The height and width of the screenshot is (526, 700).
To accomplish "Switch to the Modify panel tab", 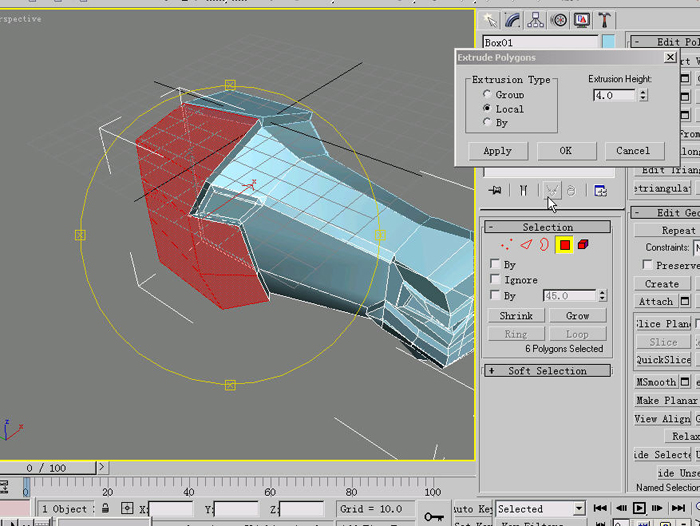I will point(512,20).
